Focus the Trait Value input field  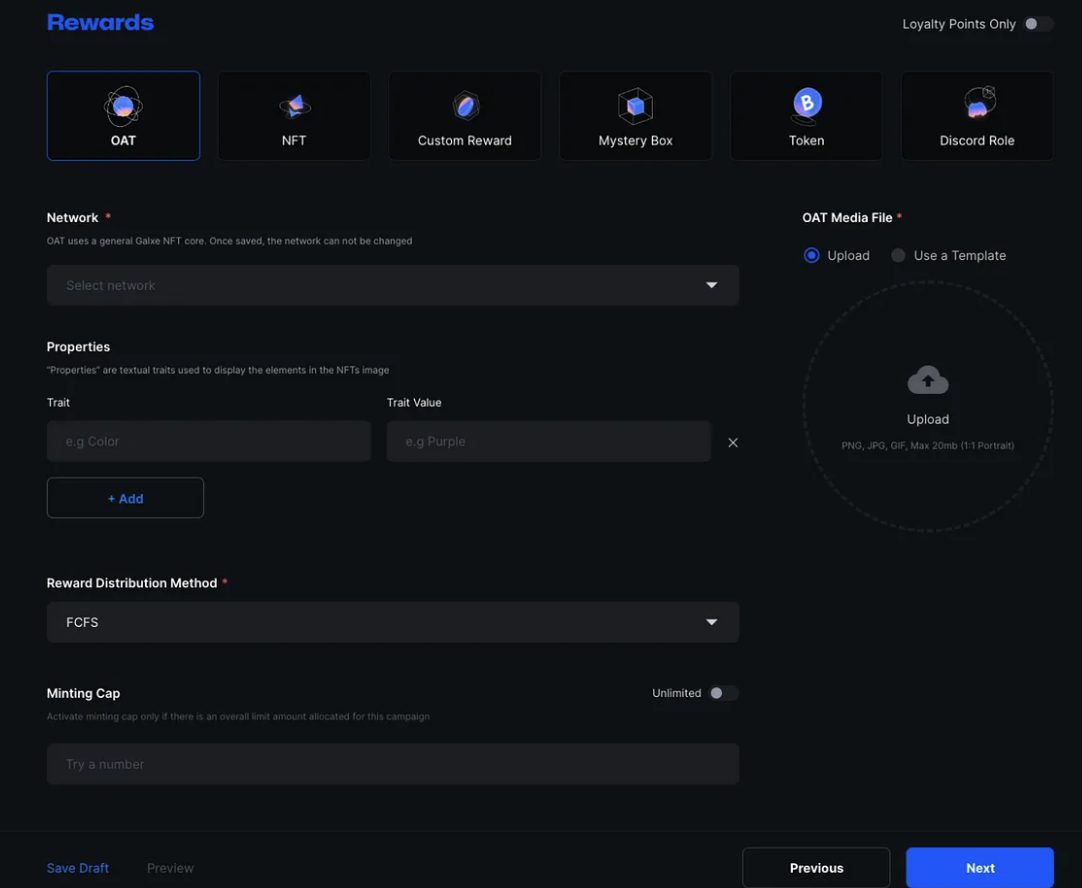coord(548,441)
